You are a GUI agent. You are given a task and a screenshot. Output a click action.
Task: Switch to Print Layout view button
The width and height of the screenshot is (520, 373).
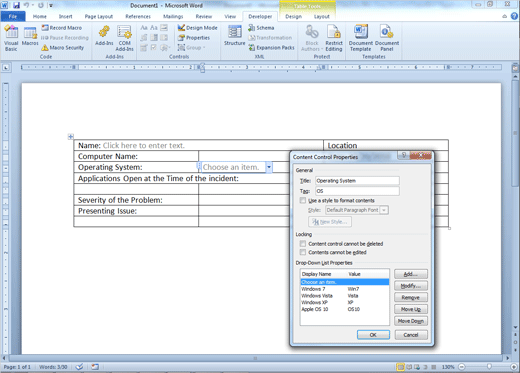pyautogui.click(x=400, y=367)
